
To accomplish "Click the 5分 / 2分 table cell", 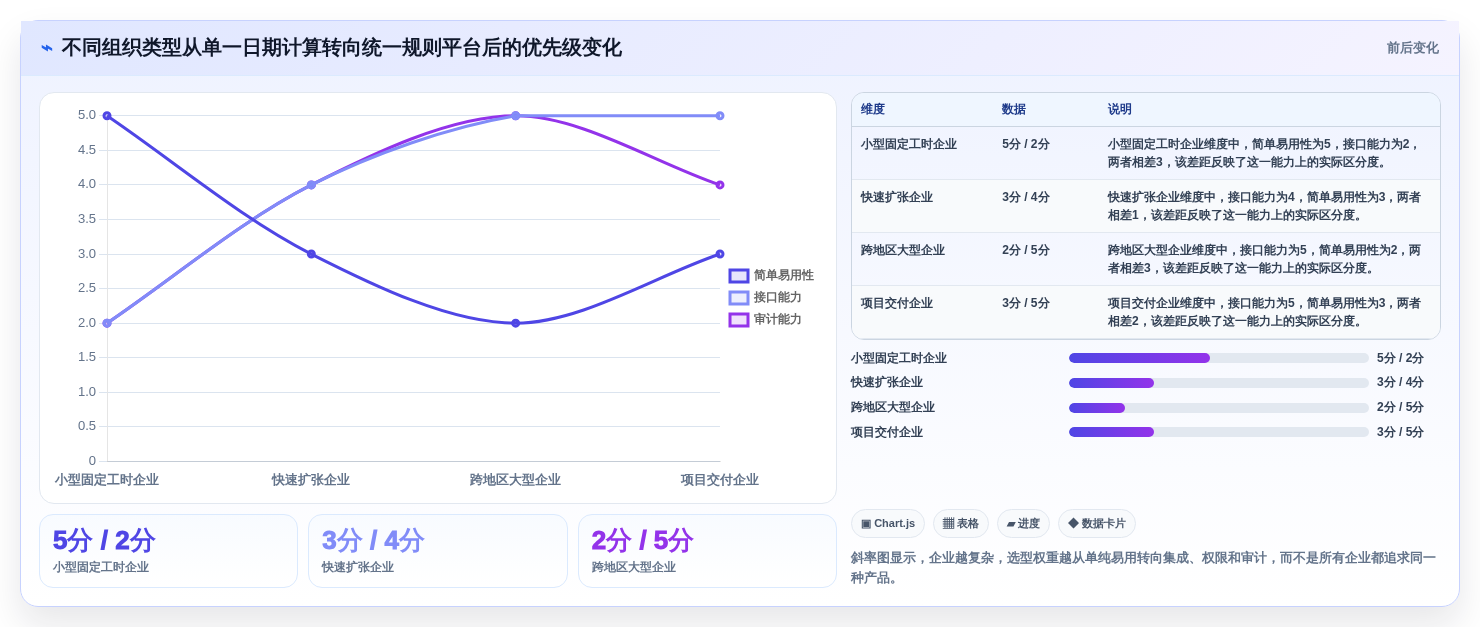I will [1026, 144].
